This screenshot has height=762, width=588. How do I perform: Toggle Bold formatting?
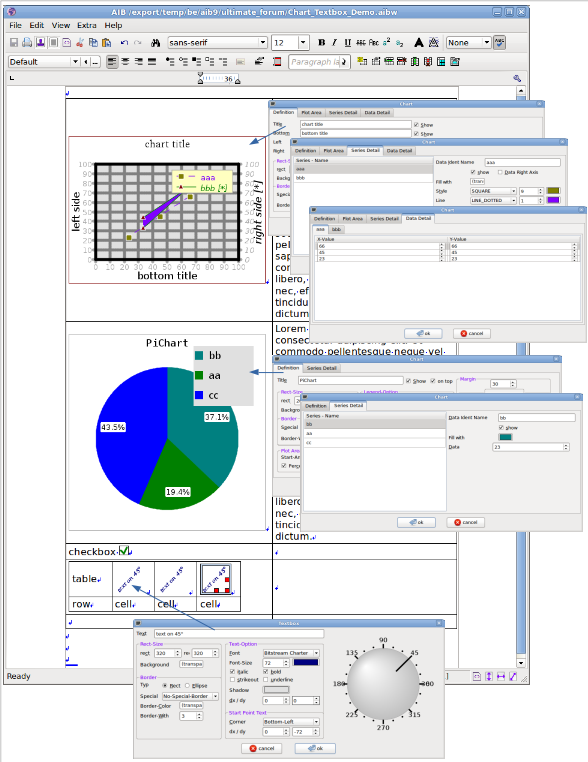click(321, 43)
